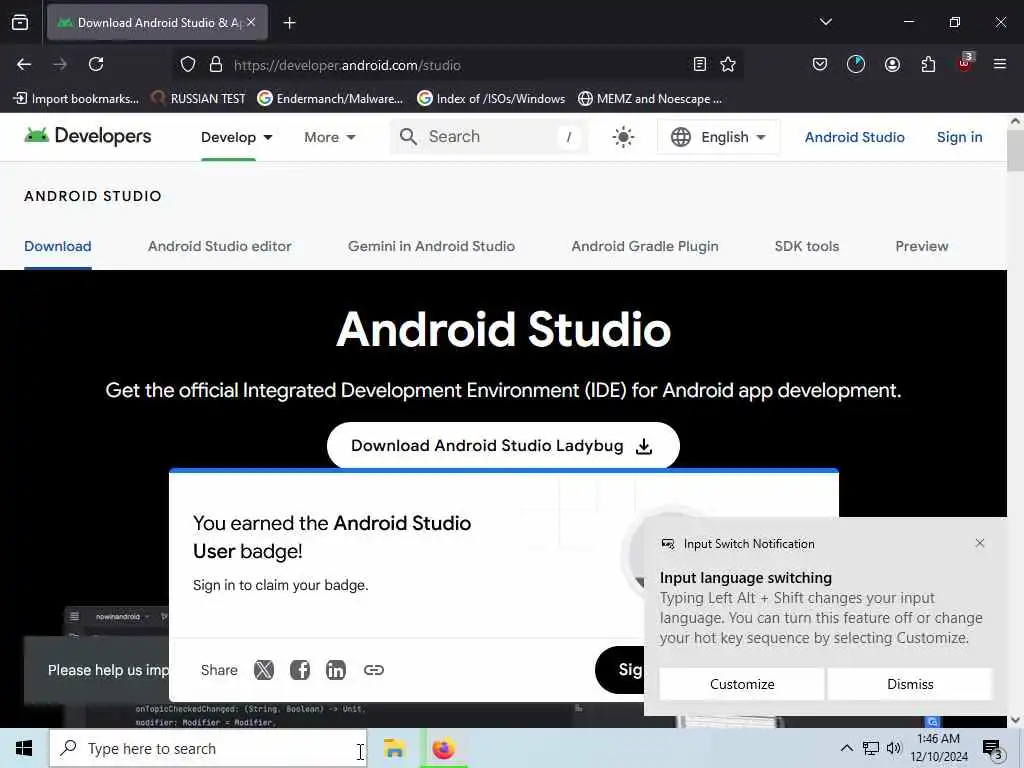Open the circular extension icon in toolbar
This screenshot has height=768, width=1024.
click(856, 64)
